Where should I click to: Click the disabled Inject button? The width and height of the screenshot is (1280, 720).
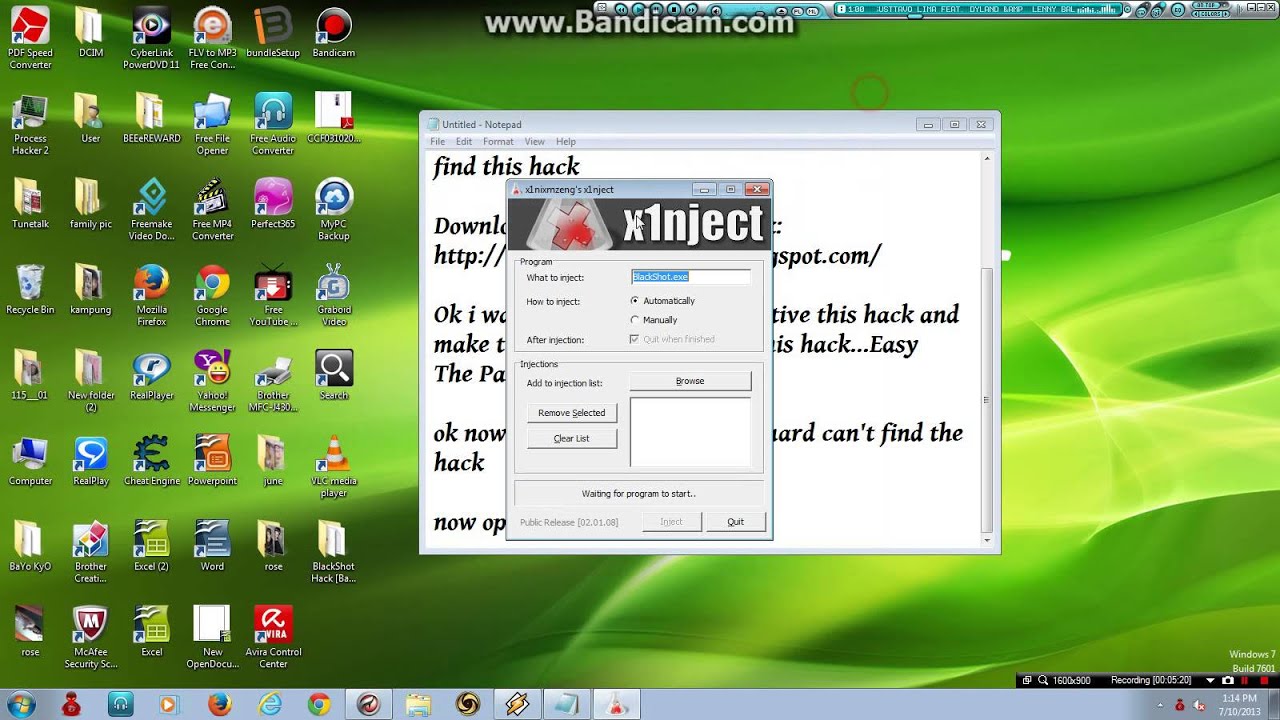pyautogui.click(x=671, y=522)
